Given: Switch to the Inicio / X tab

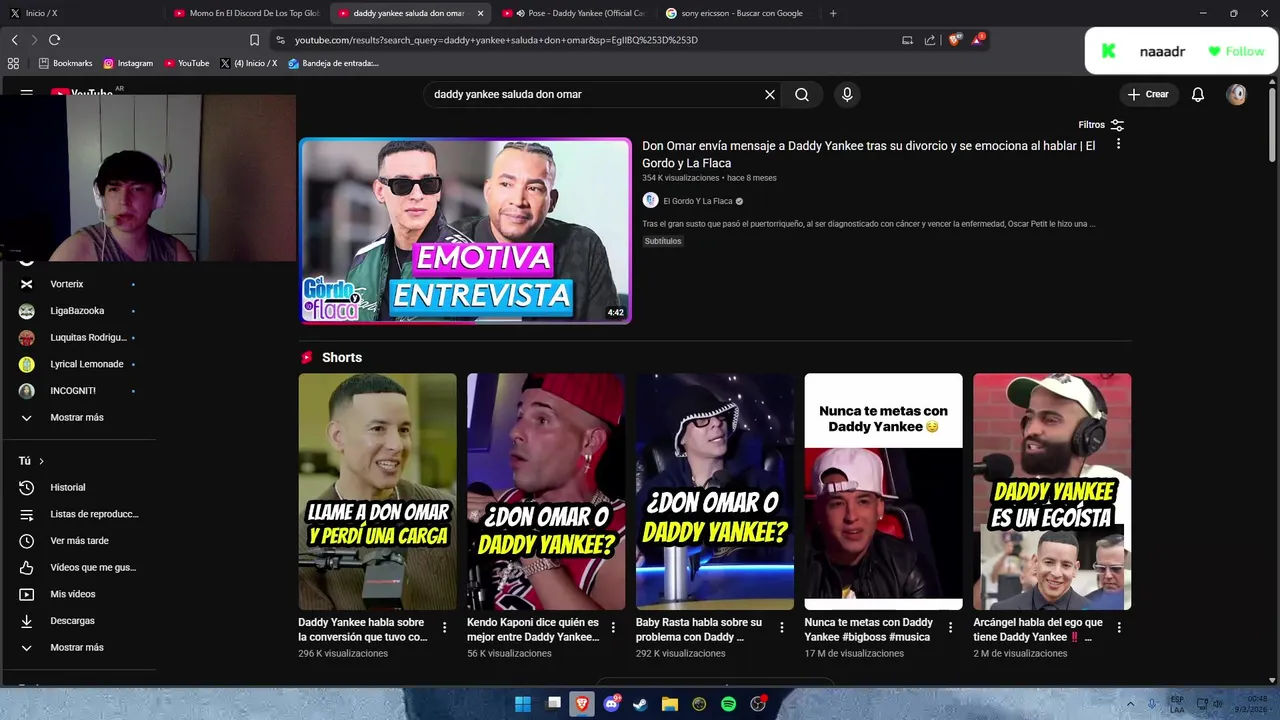Looking at the screenshot, I should pyautogui.click(x=80, y=13).
